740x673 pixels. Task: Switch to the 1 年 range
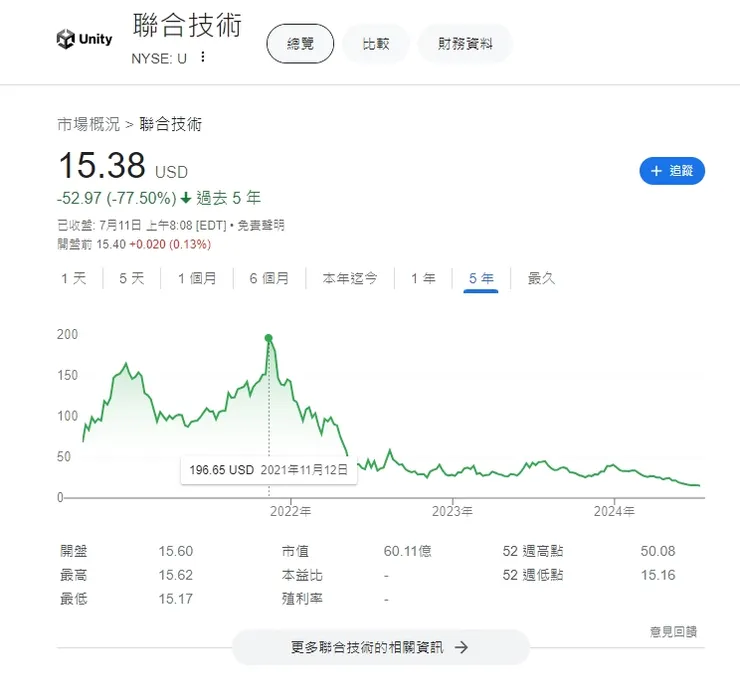click(x=423, y=278)
